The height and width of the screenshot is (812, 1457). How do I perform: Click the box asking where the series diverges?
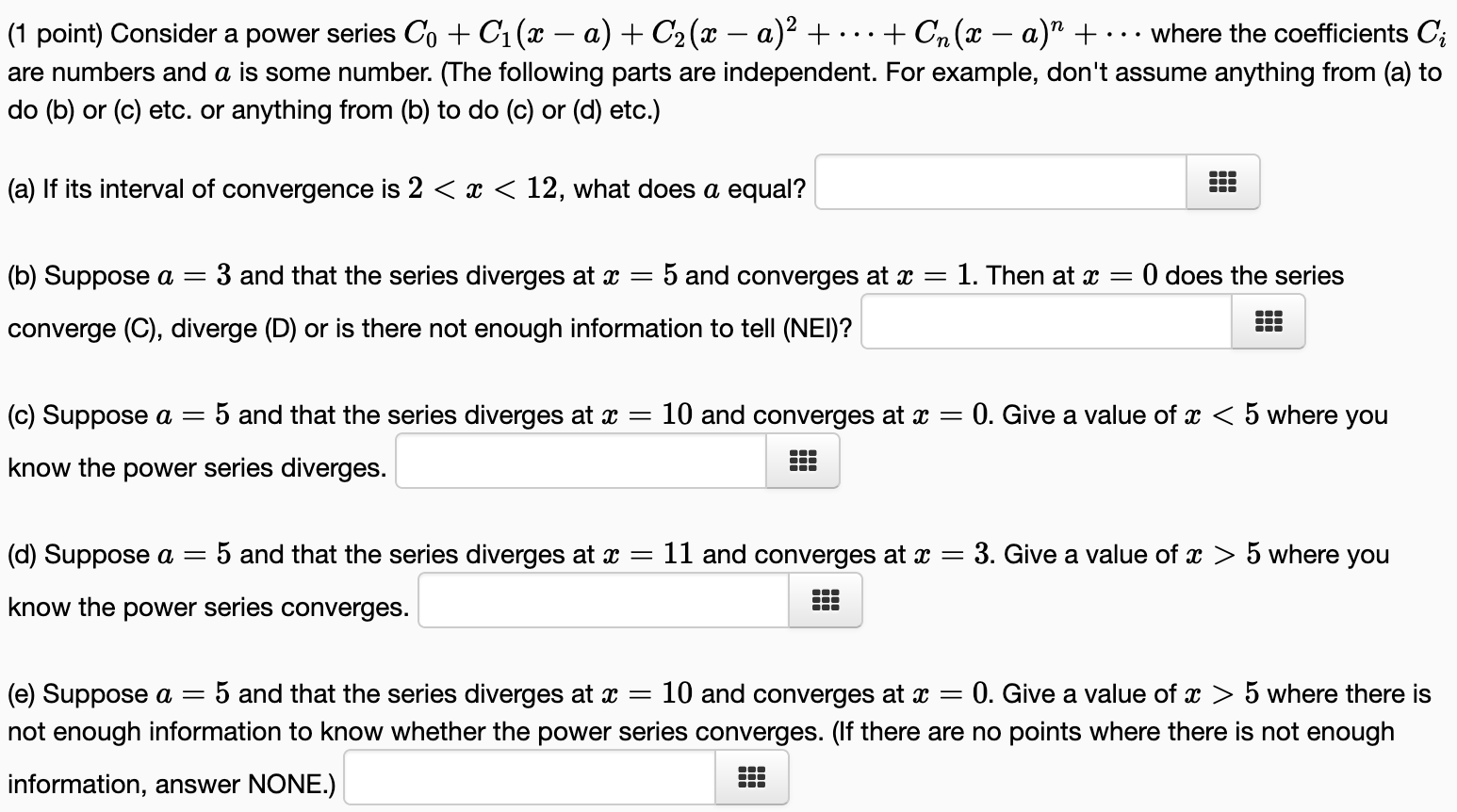coord(580,460)
